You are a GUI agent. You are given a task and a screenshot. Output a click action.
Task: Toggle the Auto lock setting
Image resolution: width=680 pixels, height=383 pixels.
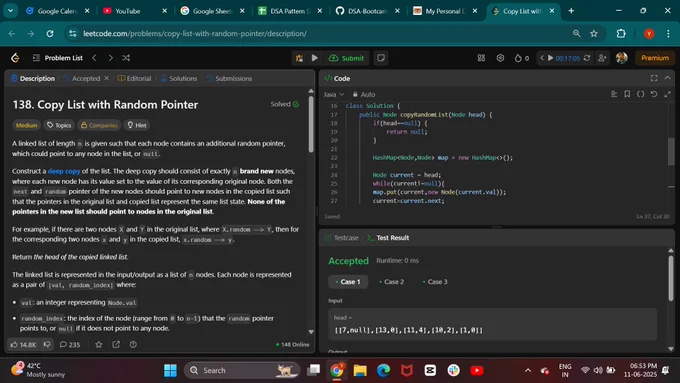(364, 95)
